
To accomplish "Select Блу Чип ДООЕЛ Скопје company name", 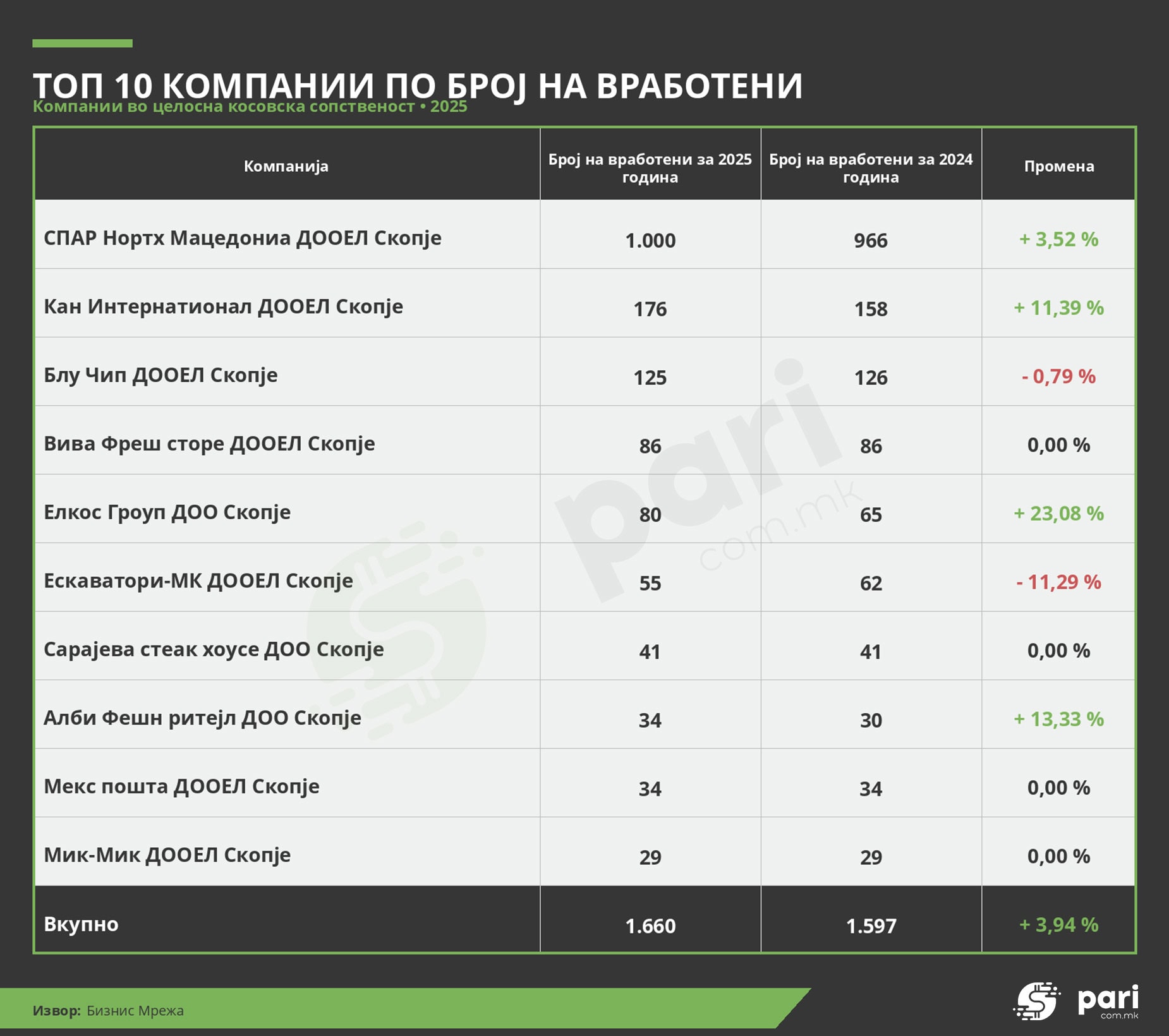I will click(x=161, y=375).
